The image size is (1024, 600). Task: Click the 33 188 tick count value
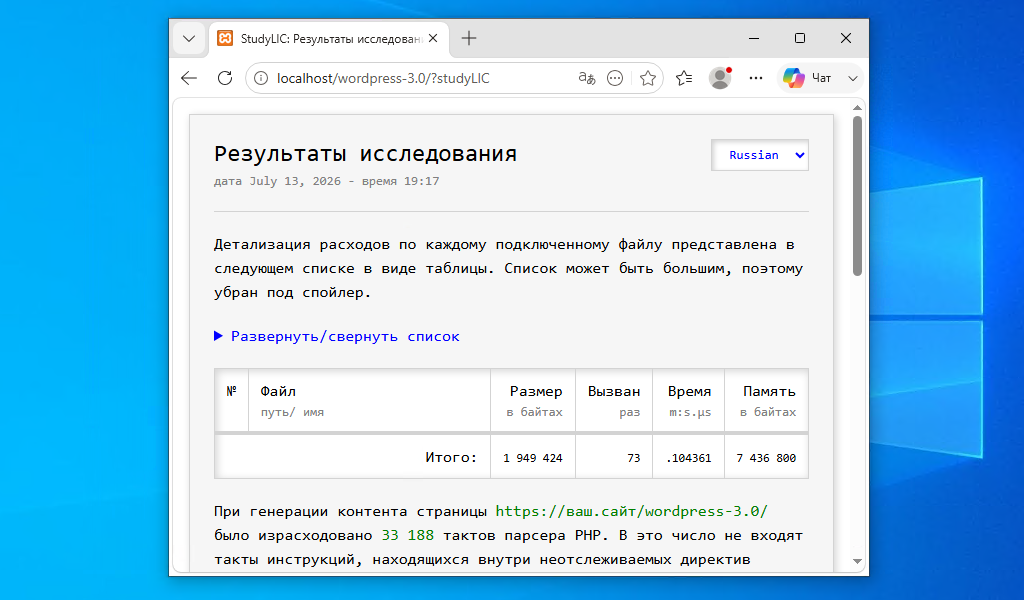408,535
